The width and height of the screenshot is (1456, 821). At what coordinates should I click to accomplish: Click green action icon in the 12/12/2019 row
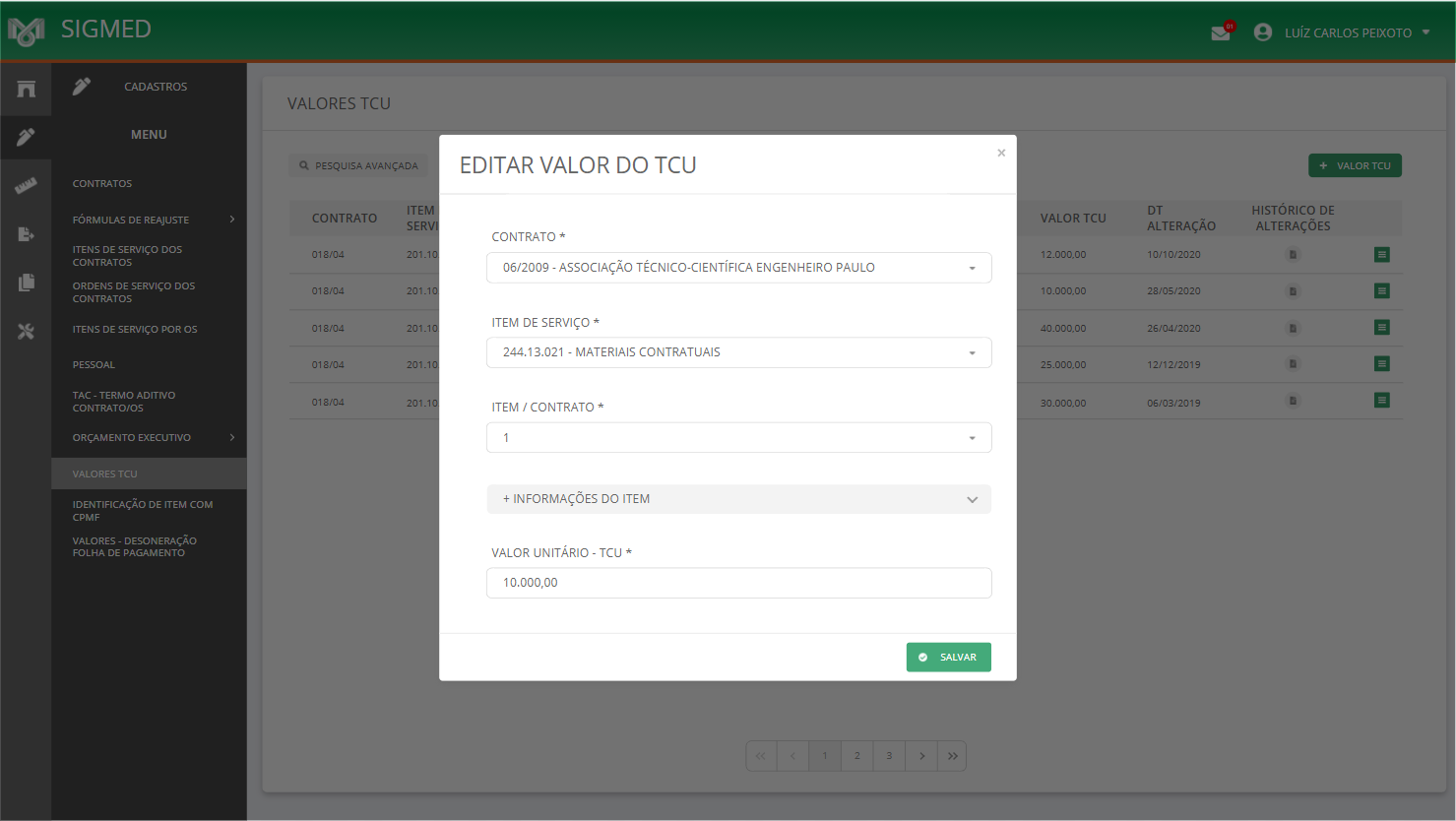tap(1382, 364)
